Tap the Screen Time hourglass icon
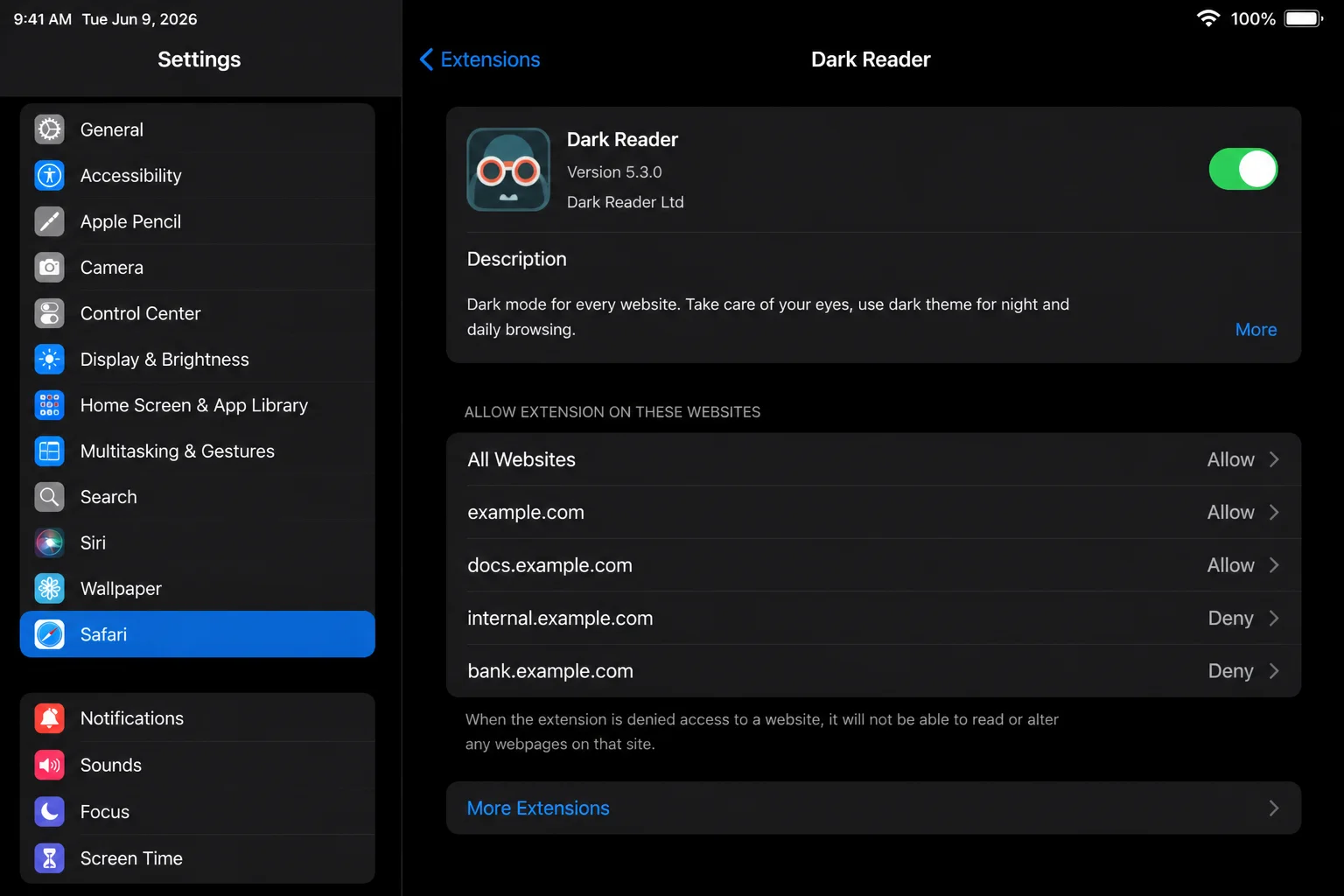The width and height of the screenshot is (1344, 896). 50,858
